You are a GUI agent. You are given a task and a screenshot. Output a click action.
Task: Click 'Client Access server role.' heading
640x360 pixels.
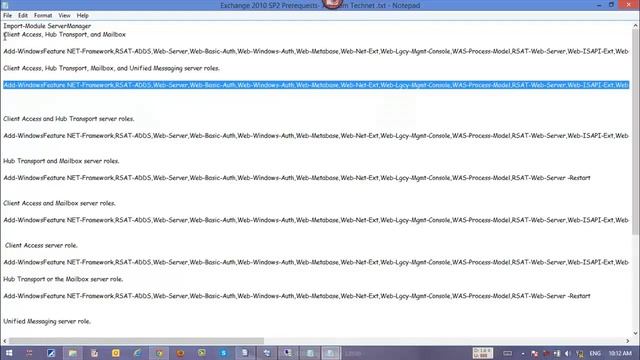pyautogui.click(x=41, y=245)
